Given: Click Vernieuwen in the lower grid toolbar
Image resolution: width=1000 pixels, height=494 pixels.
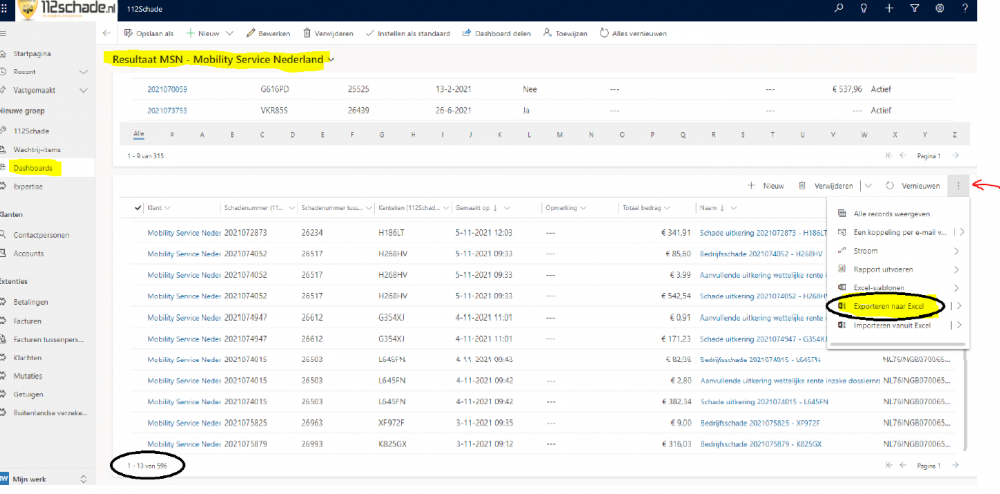Looking at the screenshot, I should pyautogui.click(x=913, y=186).
